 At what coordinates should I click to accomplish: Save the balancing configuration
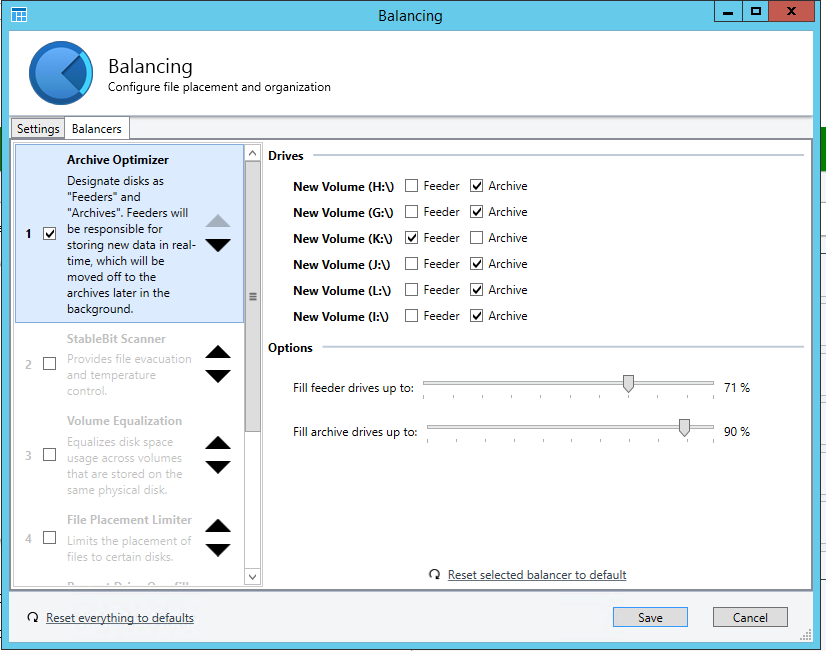click(x=650, y=617)
